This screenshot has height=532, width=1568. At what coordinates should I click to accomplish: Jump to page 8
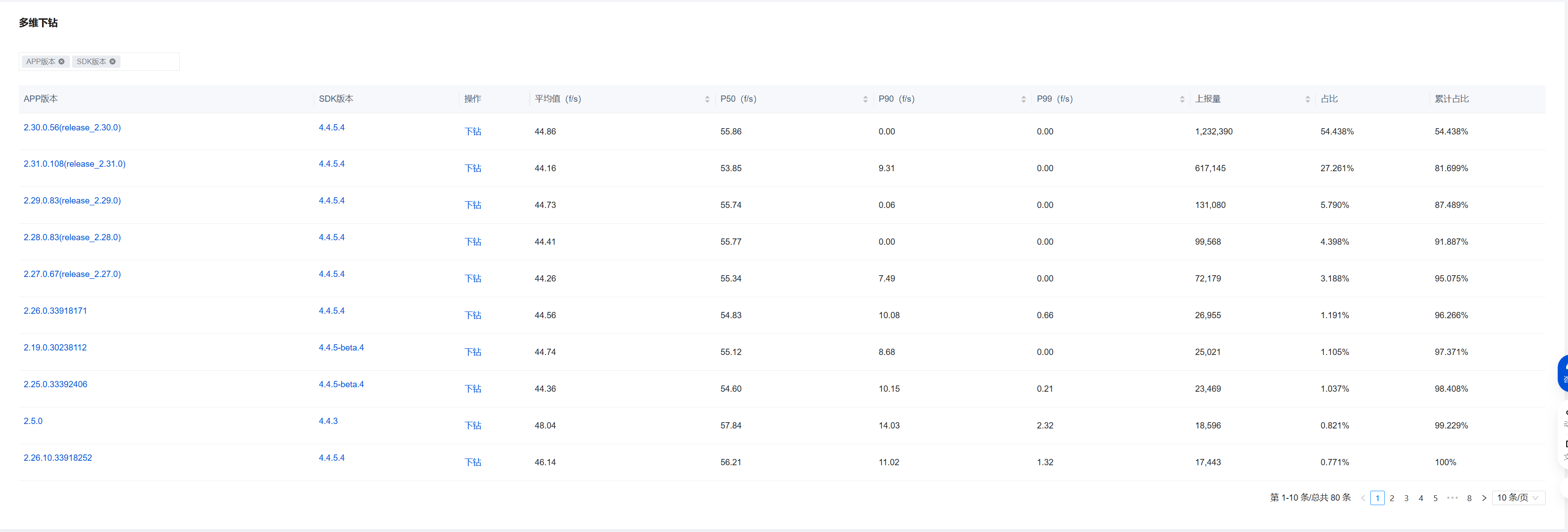(1469, 498)
